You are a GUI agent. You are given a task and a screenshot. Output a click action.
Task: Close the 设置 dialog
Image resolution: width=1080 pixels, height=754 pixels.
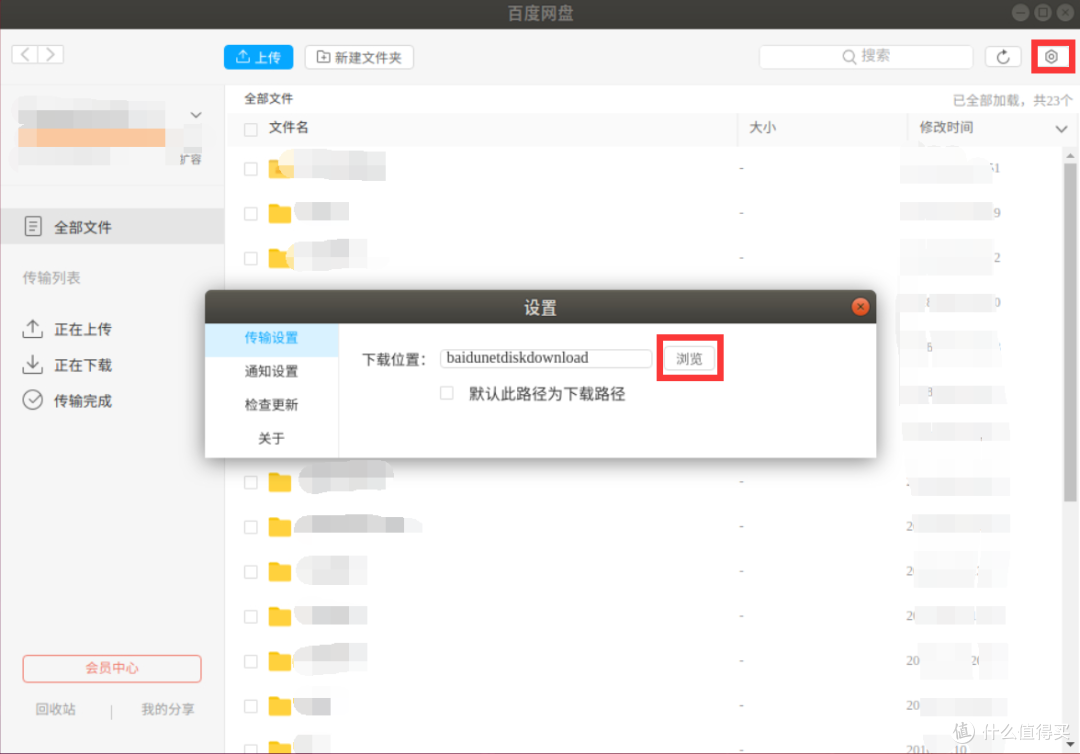860,307
